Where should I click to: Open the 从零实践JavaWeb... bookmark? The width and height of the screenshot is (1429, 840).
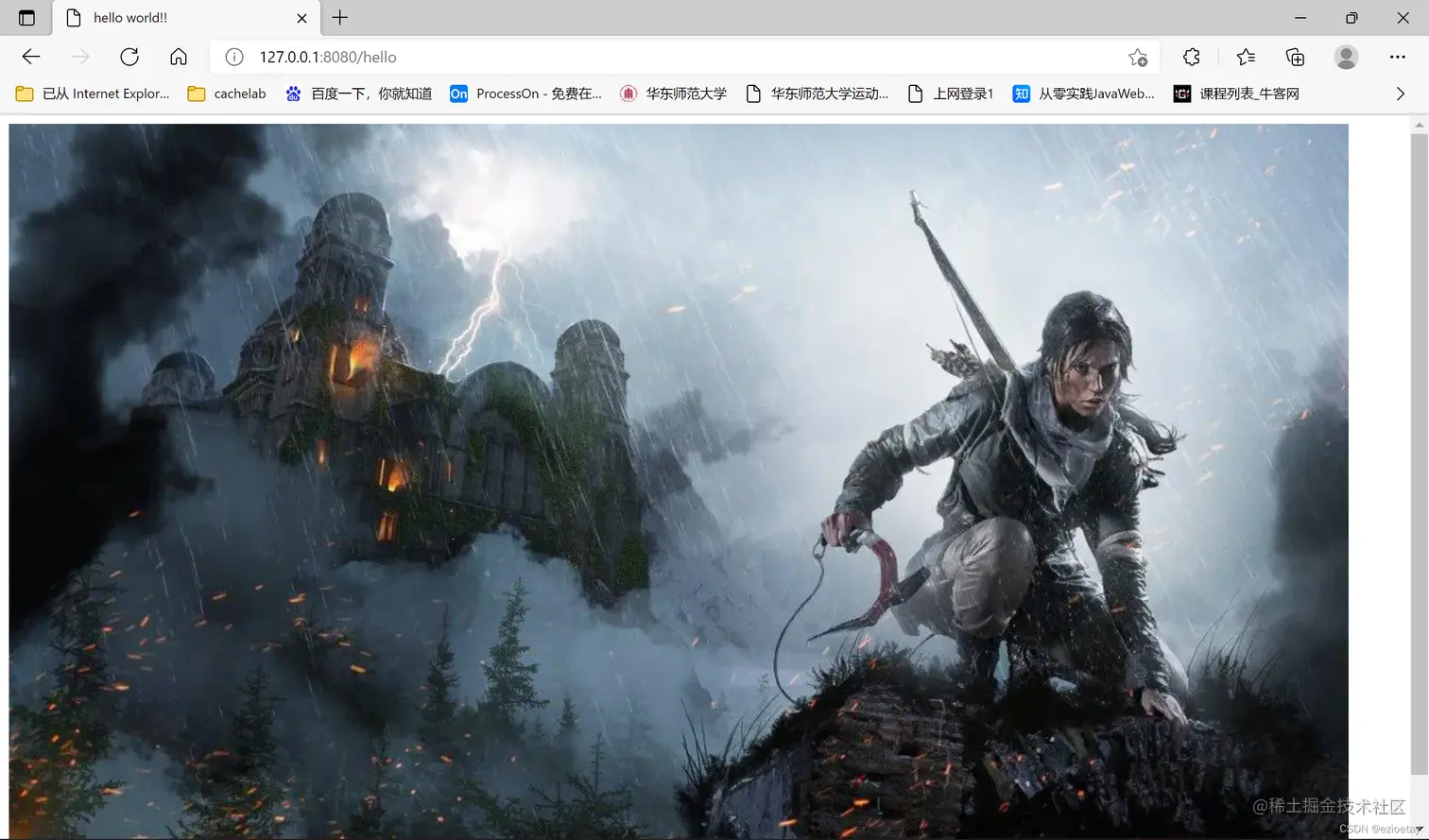click(1084, 94)
